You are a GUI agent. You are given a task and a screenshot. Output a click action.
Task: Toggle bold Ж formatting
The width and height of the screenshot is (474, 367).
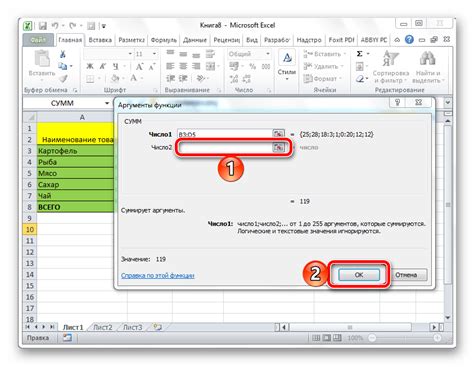[90, 66]
